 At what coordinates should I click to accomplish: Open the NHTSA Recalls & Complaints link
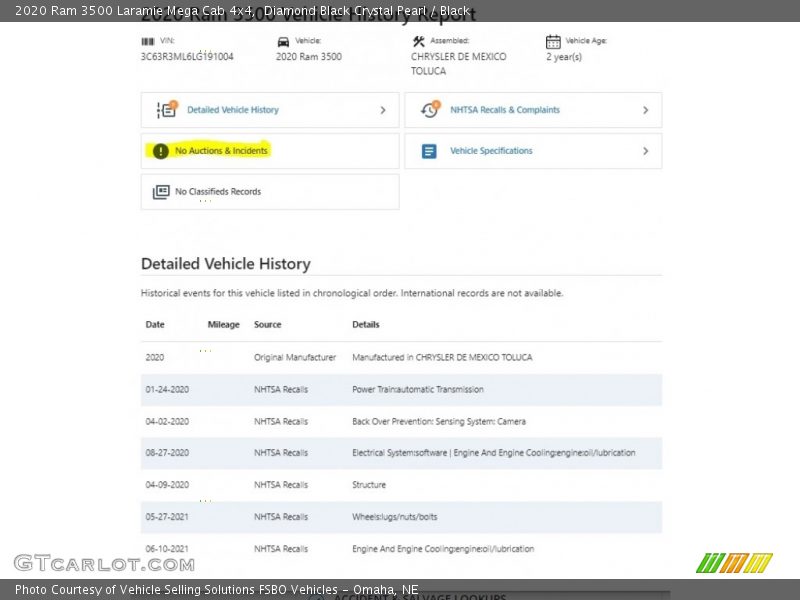pos(504,110)
